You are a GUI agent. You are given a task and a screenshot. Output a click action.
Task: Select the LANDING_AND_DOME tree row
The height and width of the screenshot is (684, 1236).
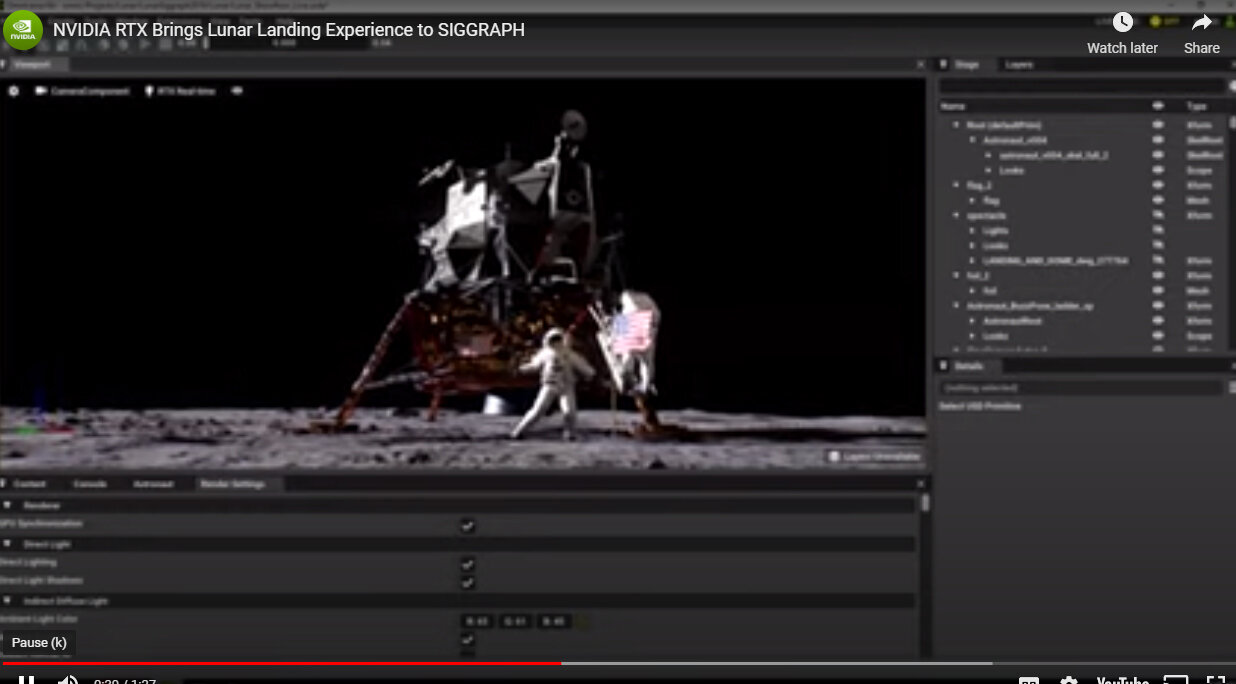coord(1056,260)
